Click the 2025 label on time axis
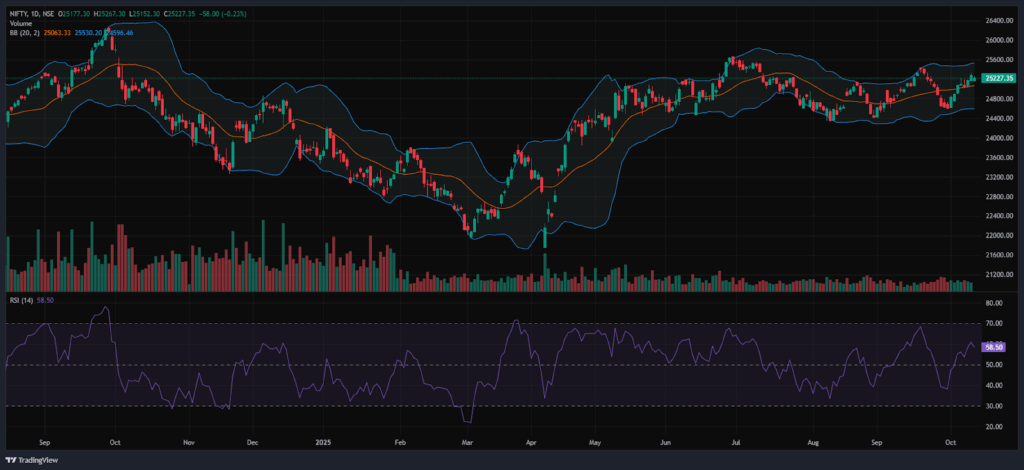Screen dimensions: 1024x470 (322, 440)
